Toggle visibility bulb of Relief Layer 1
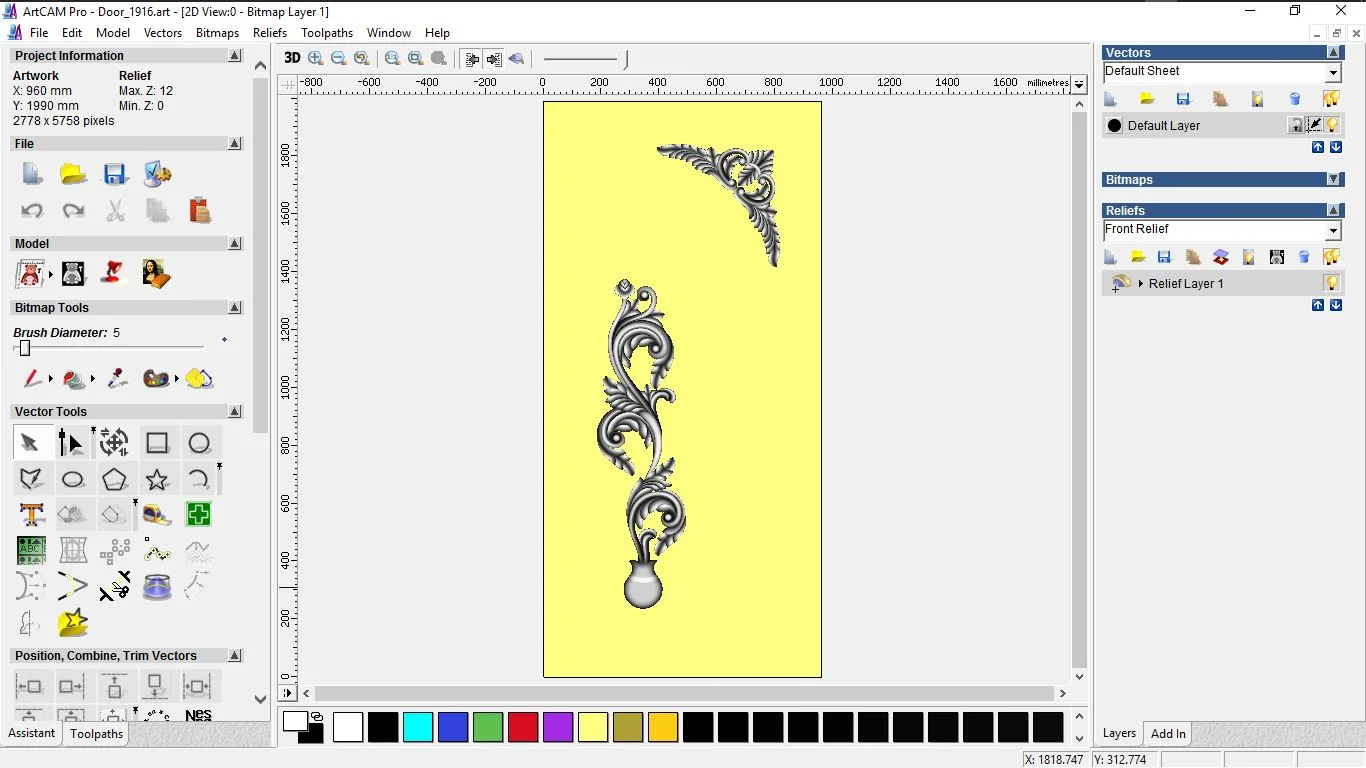Screen dimensions: 1366x768 coord(1331,283)
